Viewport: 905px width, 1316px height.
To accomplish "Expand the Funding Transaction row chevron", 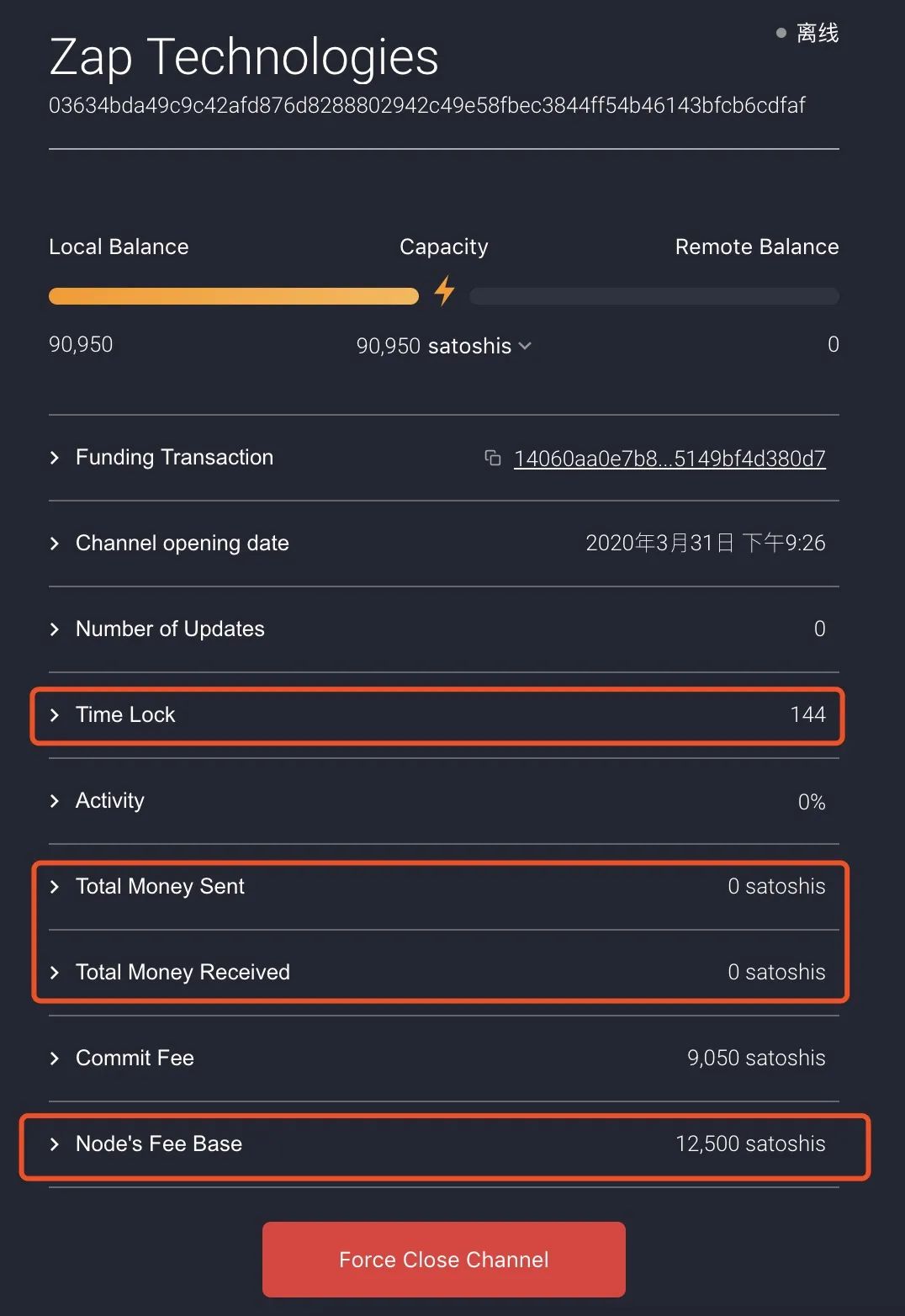I will (x=55, y=458).
